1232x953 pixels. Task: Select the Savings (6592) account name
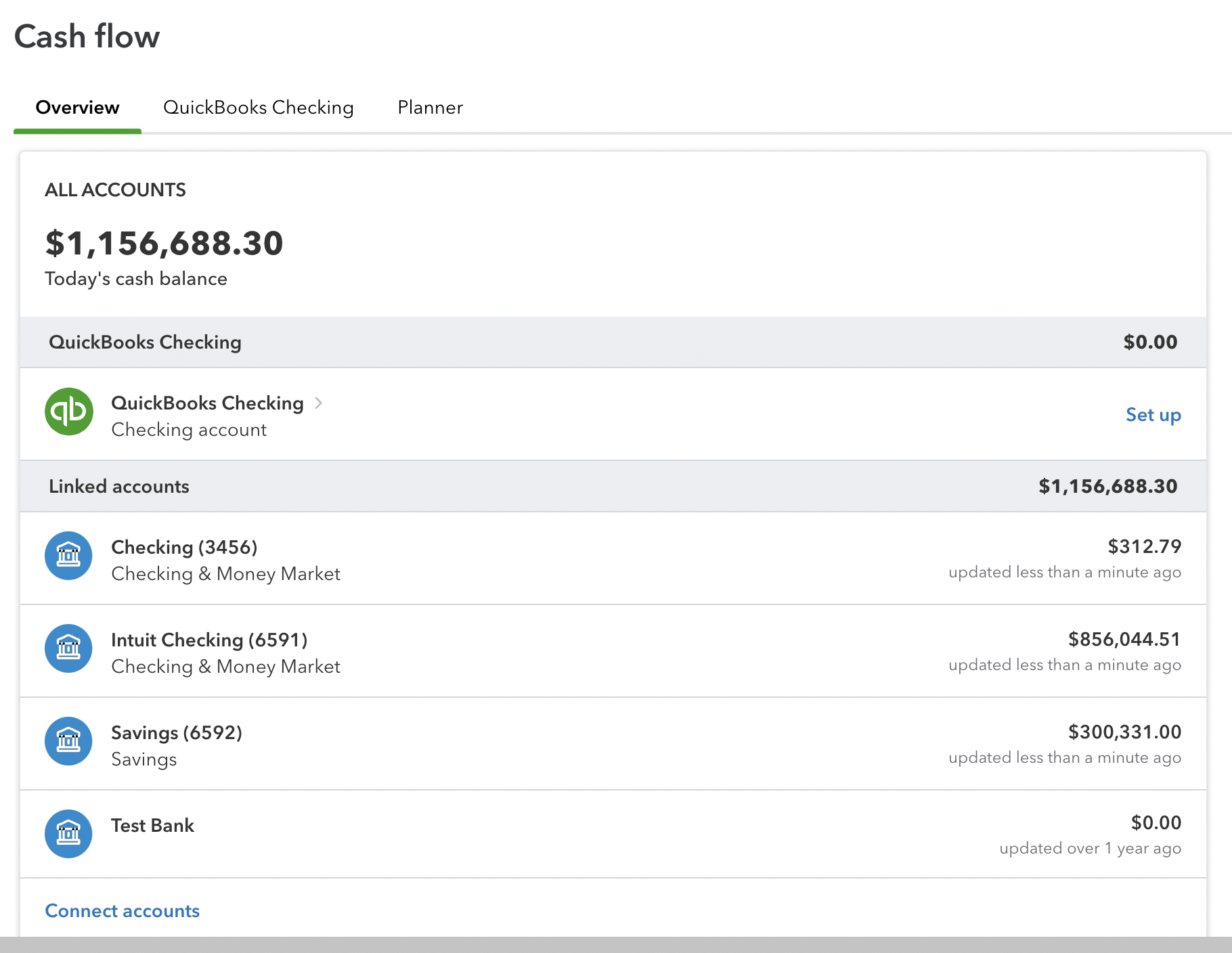[177, 732]
